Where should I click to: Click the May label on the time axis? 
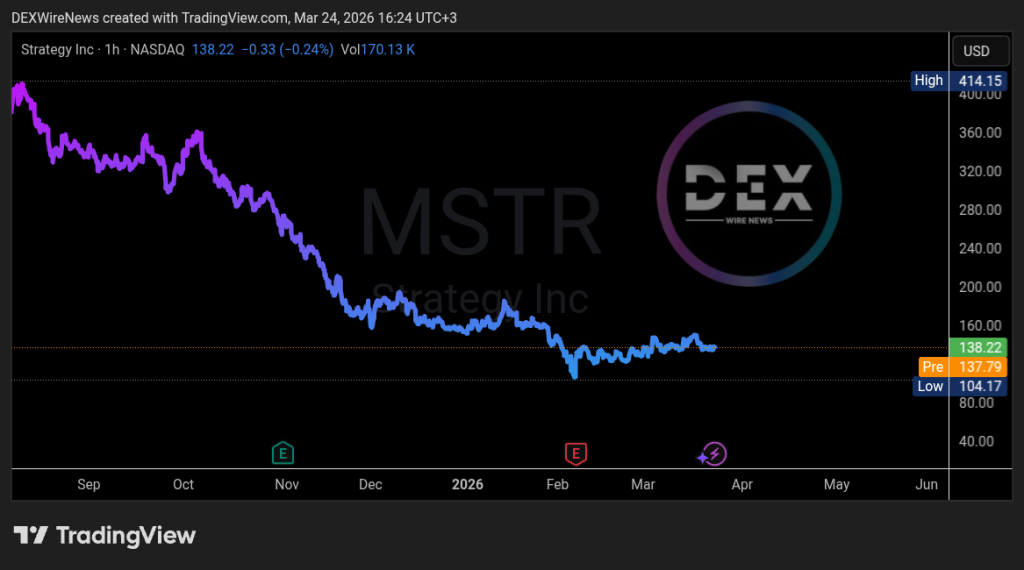[x=837, y=484]
